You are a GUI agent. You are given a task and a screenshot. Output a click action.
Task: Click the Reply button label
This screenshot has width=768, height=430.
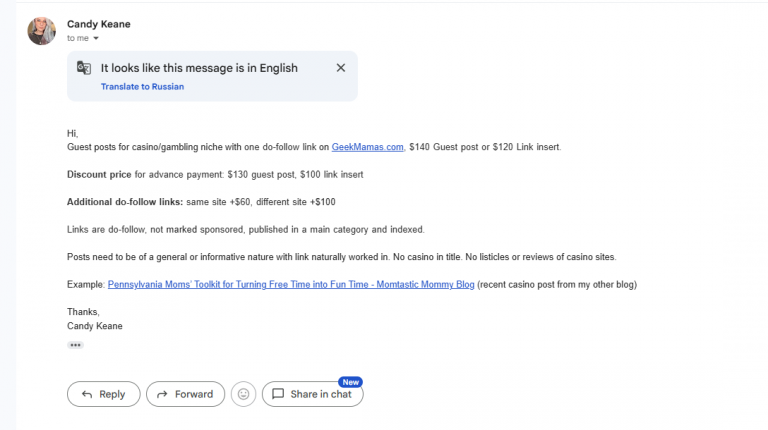[112, 394]
